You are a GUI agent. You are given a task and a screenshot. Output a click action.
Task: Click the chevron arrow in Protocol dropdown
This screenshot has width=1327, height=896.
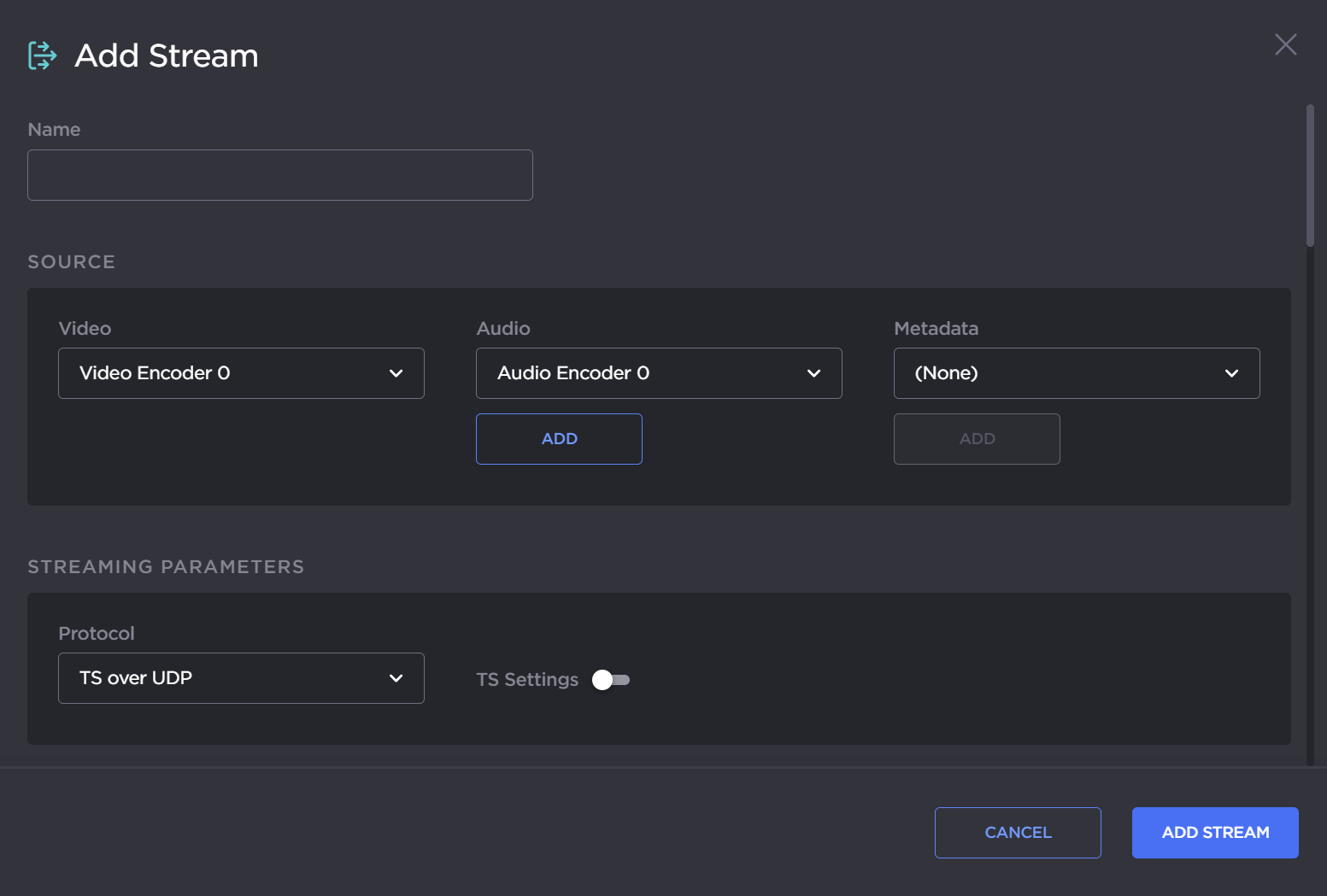click(396, 678)
